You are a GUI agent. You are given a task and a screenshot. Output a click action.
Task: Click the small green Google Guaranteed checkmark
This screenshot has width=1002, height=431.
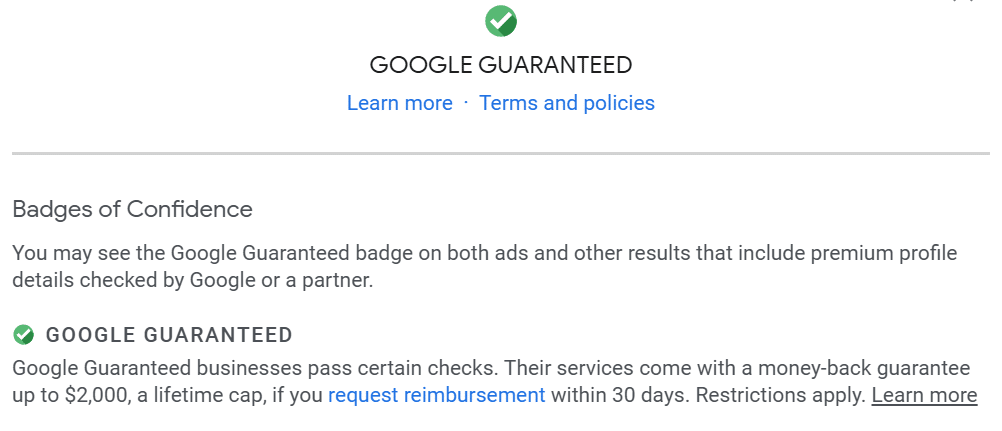click(24, 335)
